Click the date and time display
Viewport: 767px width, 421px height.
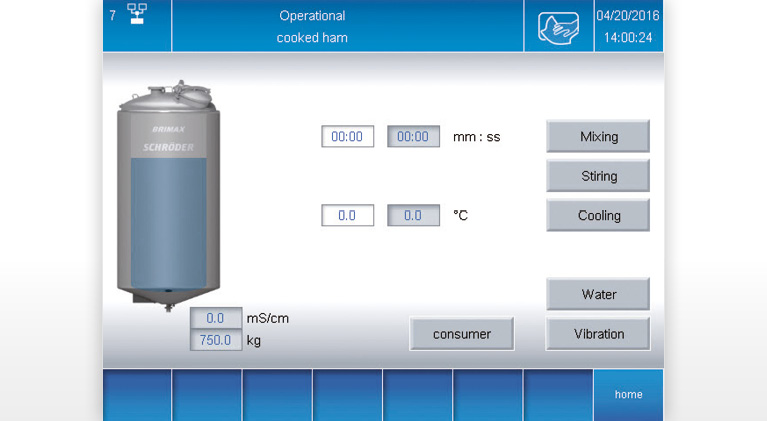tap(628, 26)
